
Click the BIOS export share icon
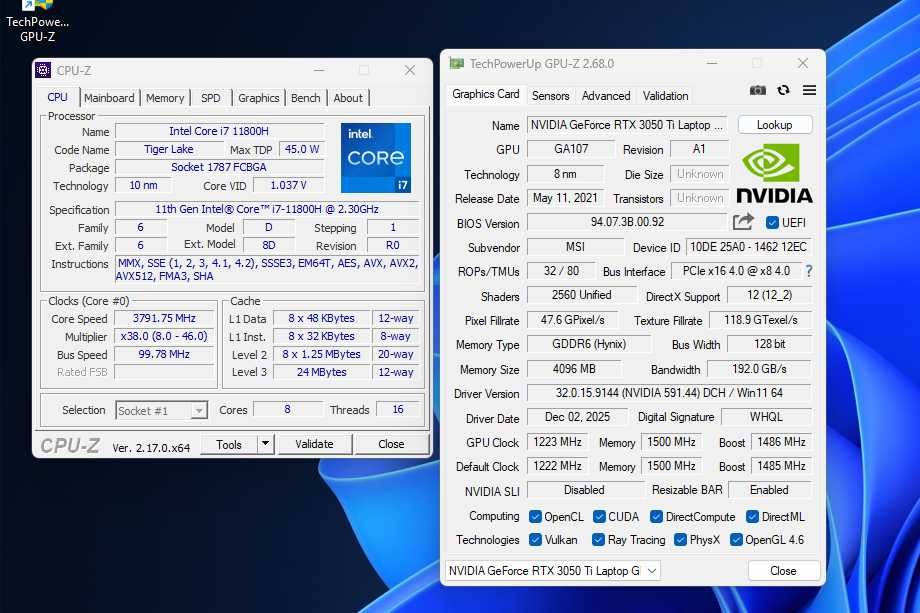tap(743, 222)
